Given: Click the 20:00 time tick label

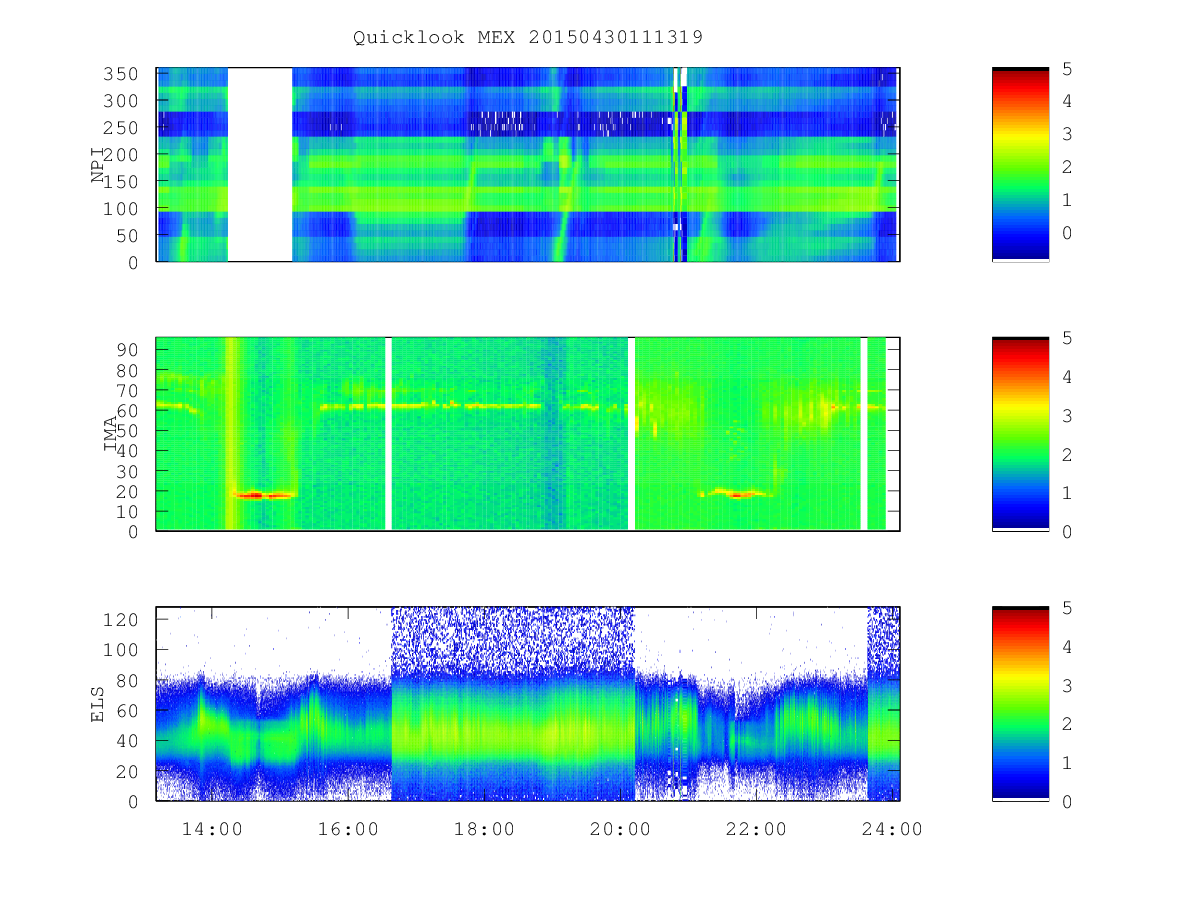Looking at the screenshot, I should coord(620,829).
